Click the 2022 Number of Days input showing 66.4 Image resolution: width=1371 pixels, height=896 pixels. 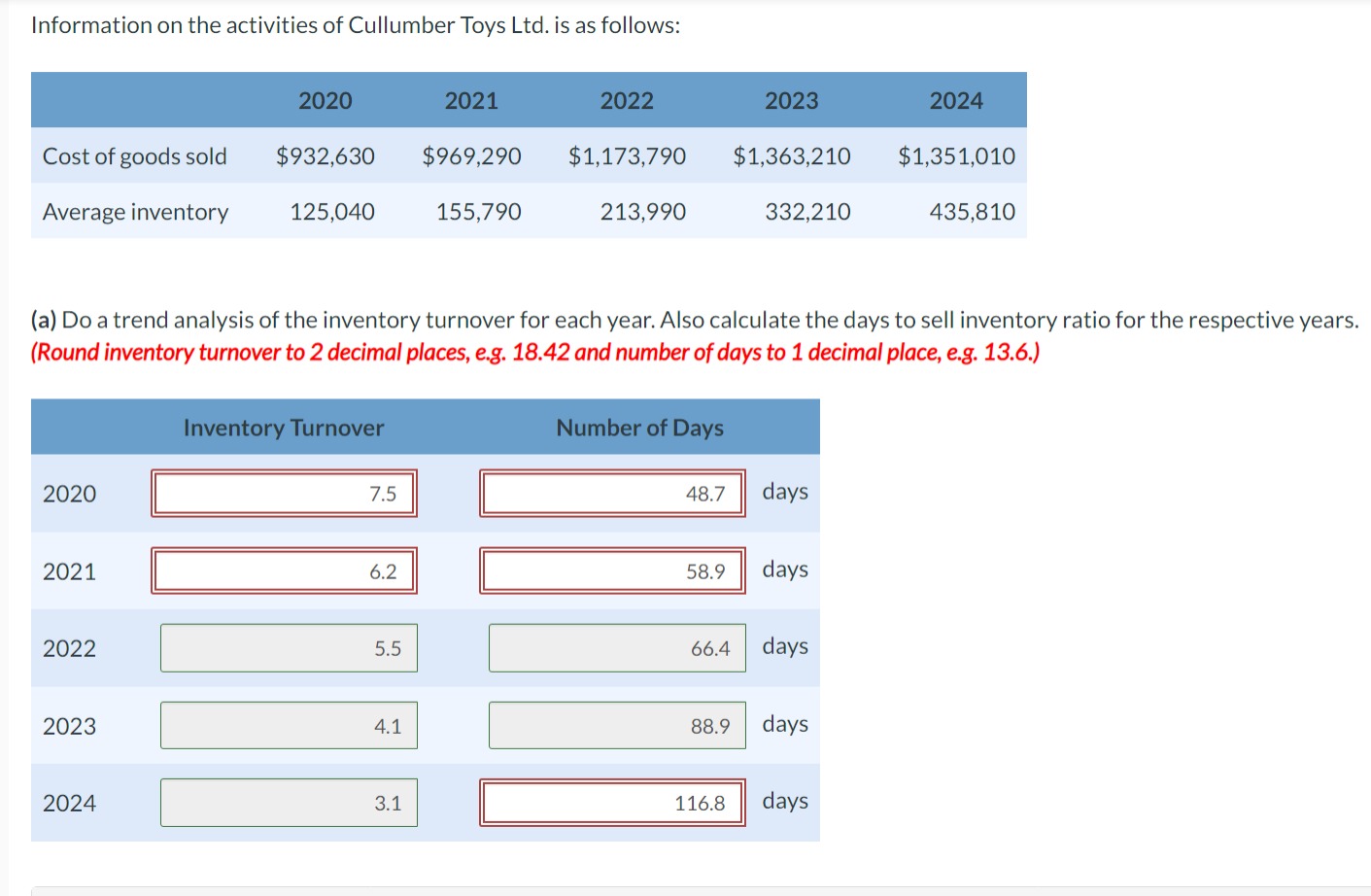click(x=617, y=648)
